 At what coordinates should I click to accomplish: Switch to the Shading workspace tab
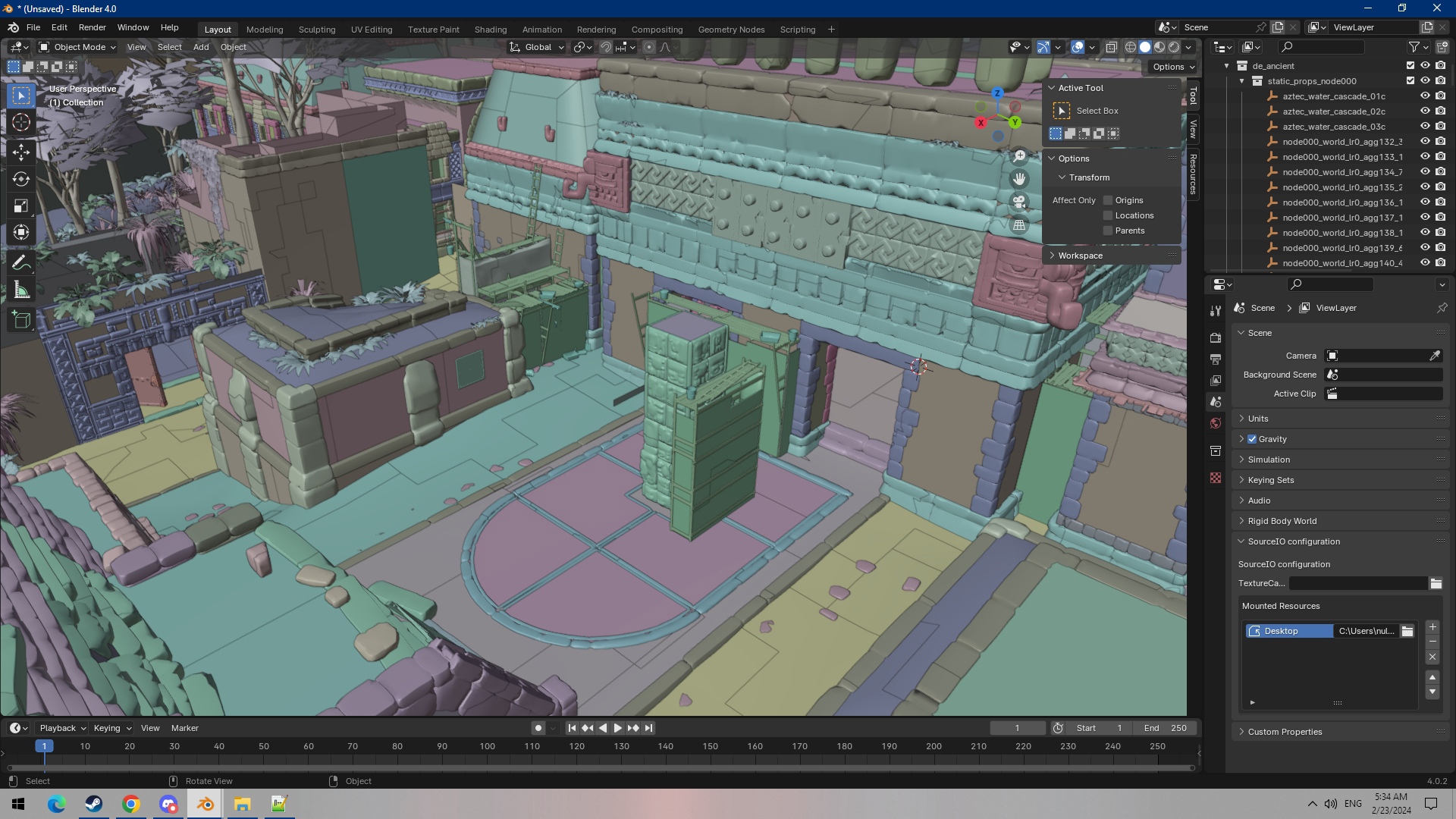pyautogui.click(x=490, y=30)
